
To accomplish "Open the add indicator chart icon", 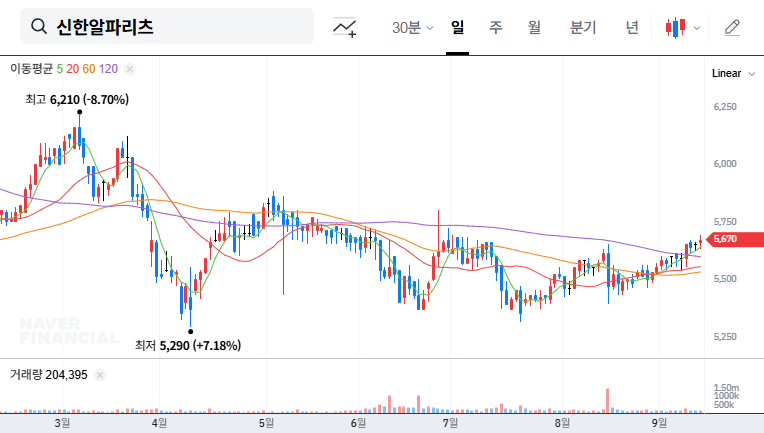I will (x=344, y=27).
